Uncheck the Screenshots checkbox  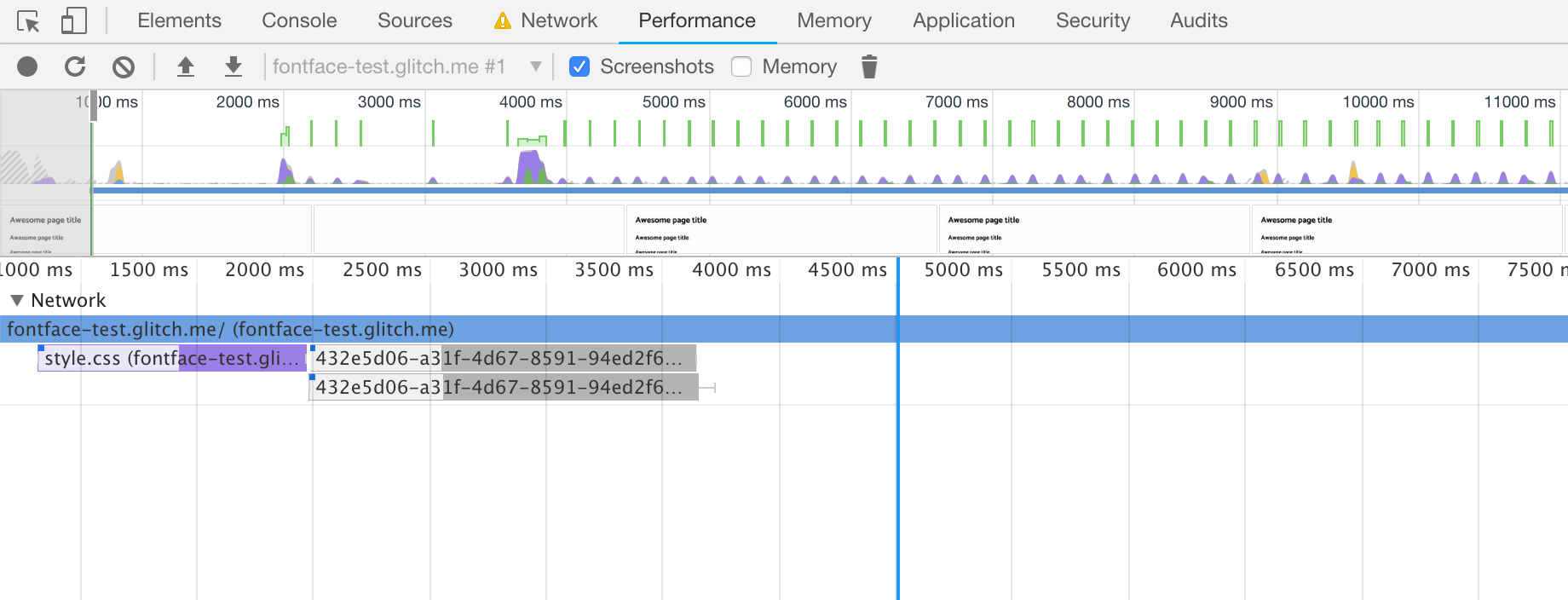(x=579, y=66)
